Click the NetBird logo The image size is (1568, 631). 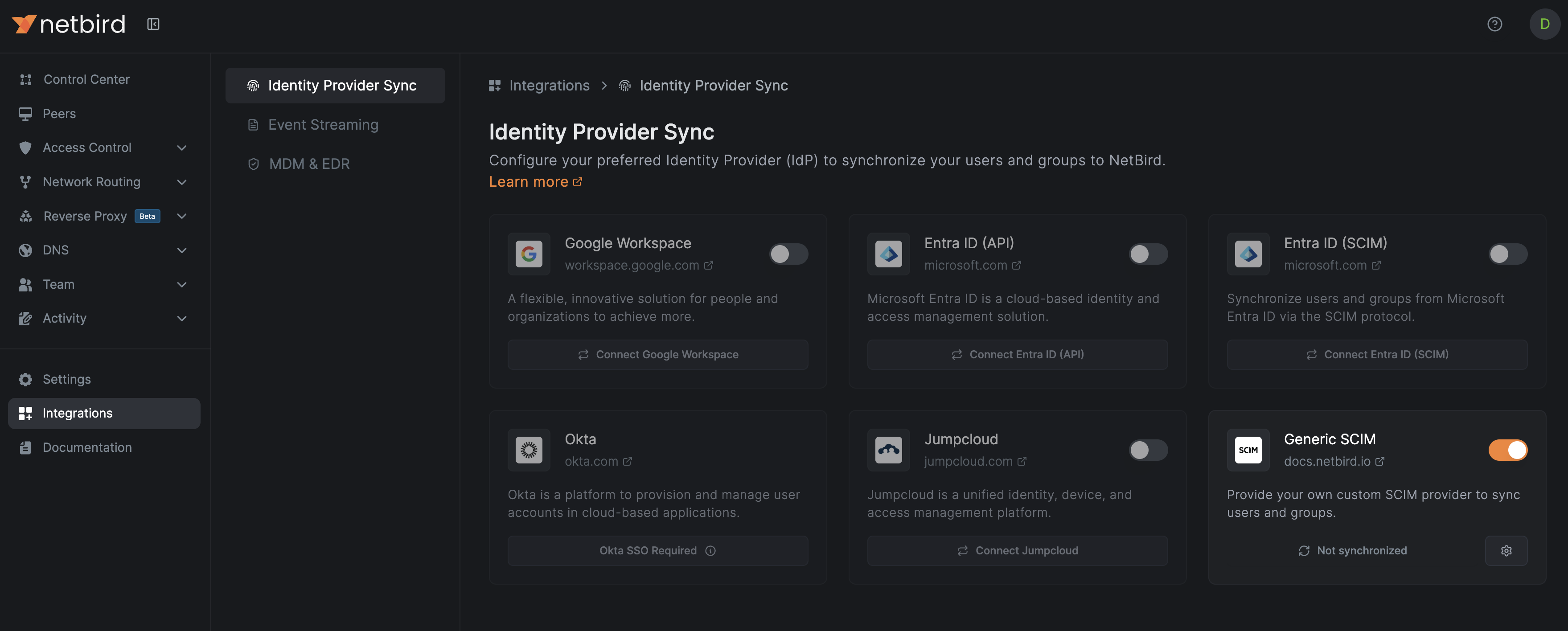69,25
